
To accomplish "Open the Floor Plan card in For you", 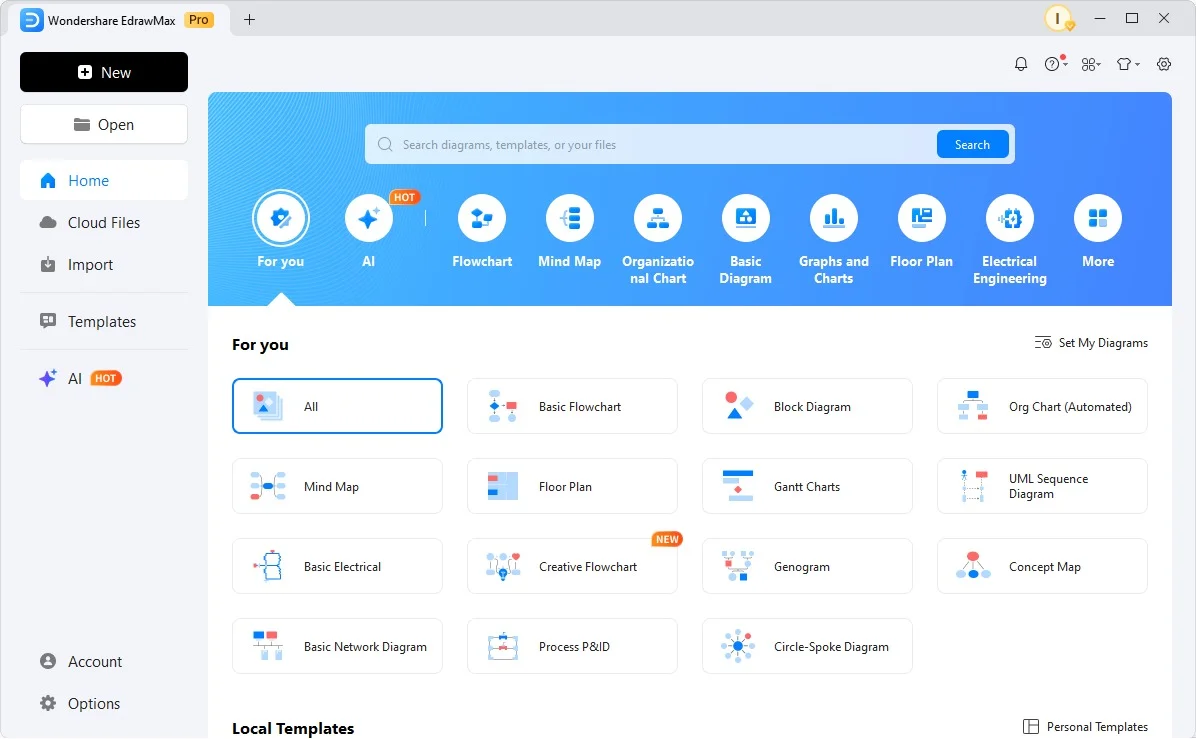I will pos(572,487).
